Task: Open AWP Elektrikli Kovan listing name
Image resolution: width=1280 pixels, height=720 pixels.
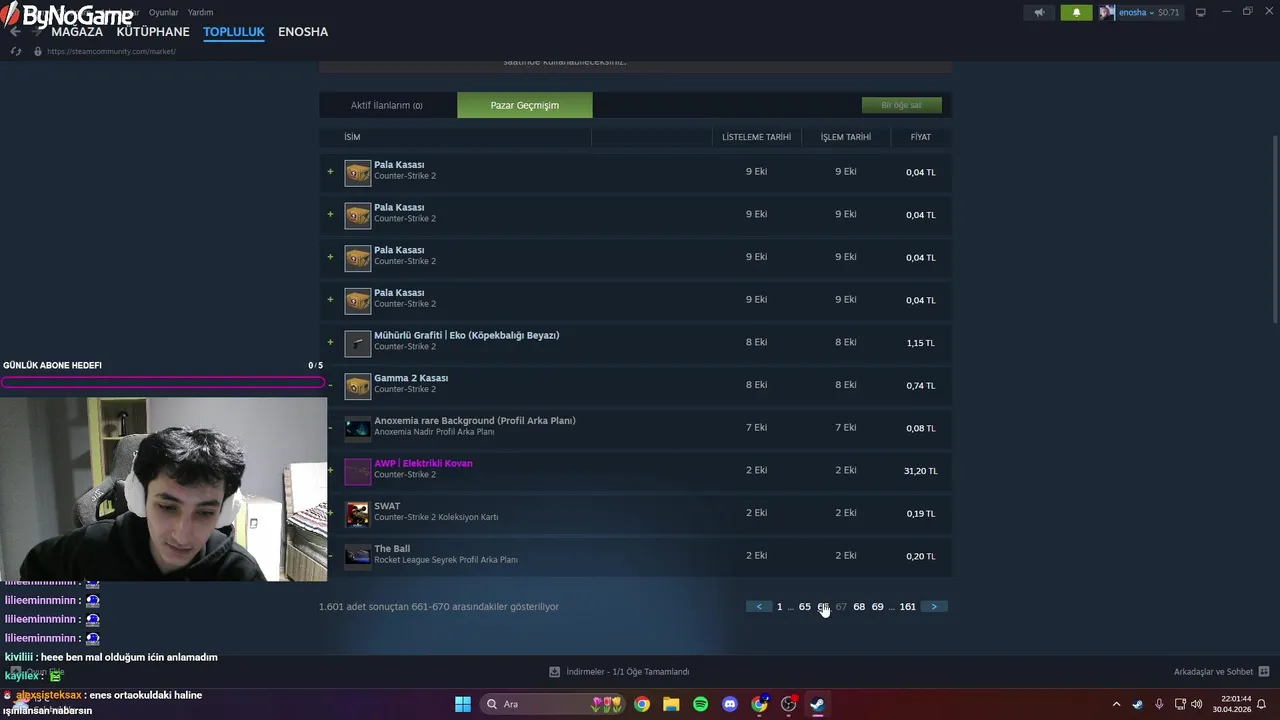Action: tap(423, 463)
